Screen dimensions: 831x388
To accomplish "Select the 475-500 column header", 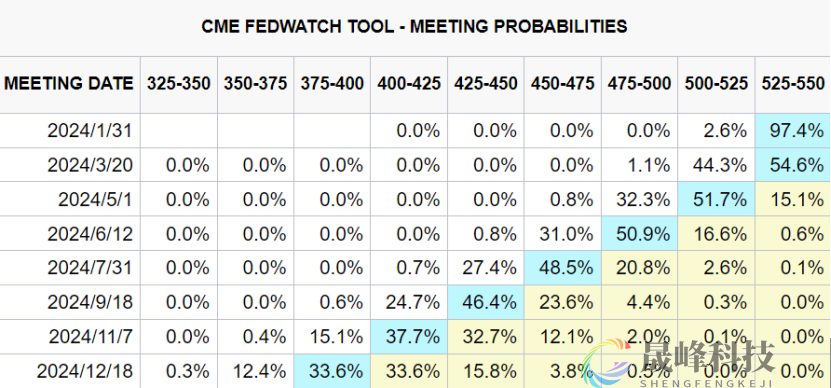I will click(x=640, y=84).
